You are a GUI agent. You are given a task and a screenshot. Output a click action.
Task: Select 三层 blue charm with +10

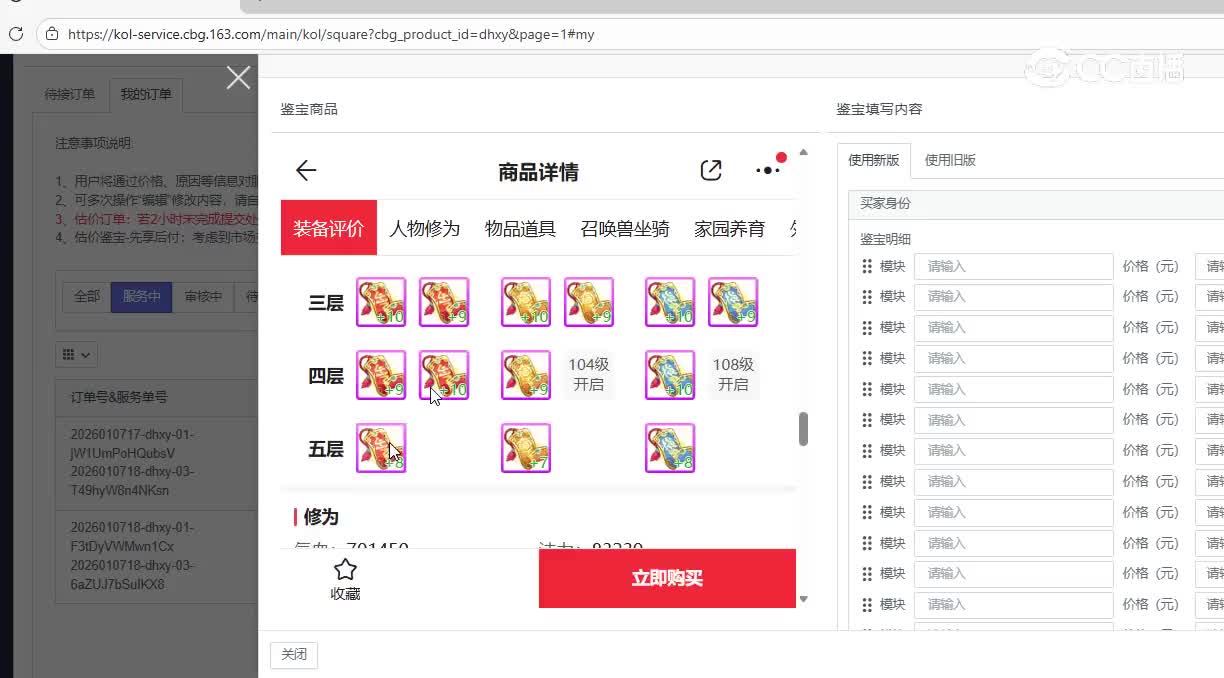pos(670,302)
